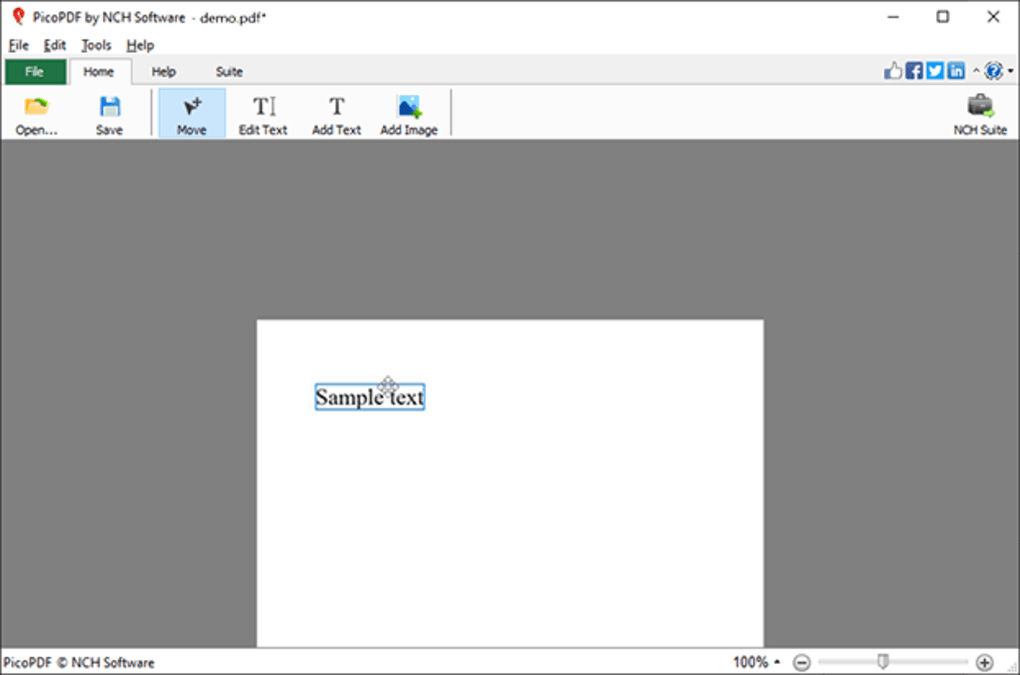Switch to the Suite ribbon tab
The height and width of the screenshot is (675, 1020).
coord(229,72)
